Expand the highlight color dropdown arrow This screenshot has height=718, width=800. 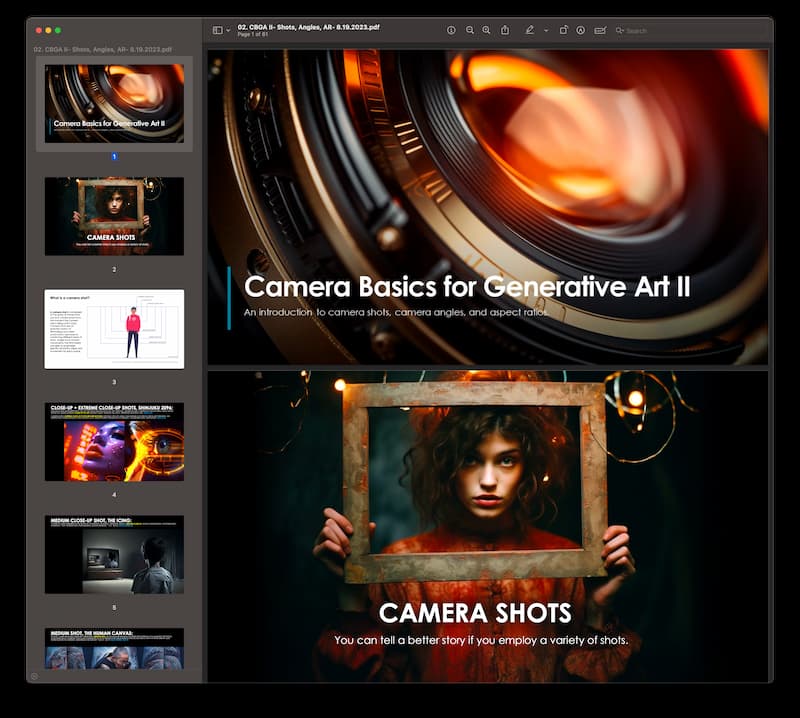click(545, 30)
